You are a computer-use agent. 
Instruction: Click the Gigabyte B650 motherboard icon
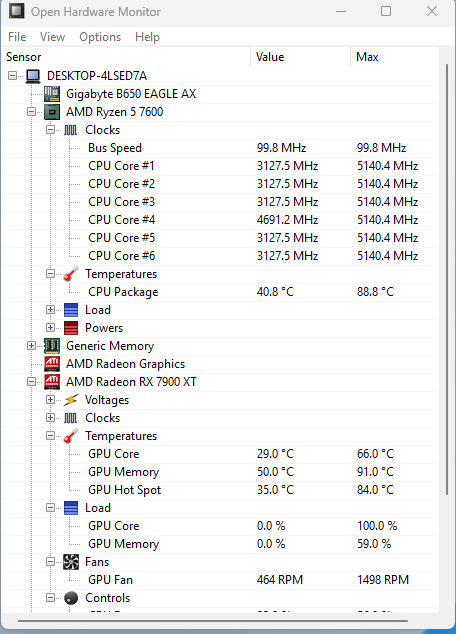coord(52,94)
